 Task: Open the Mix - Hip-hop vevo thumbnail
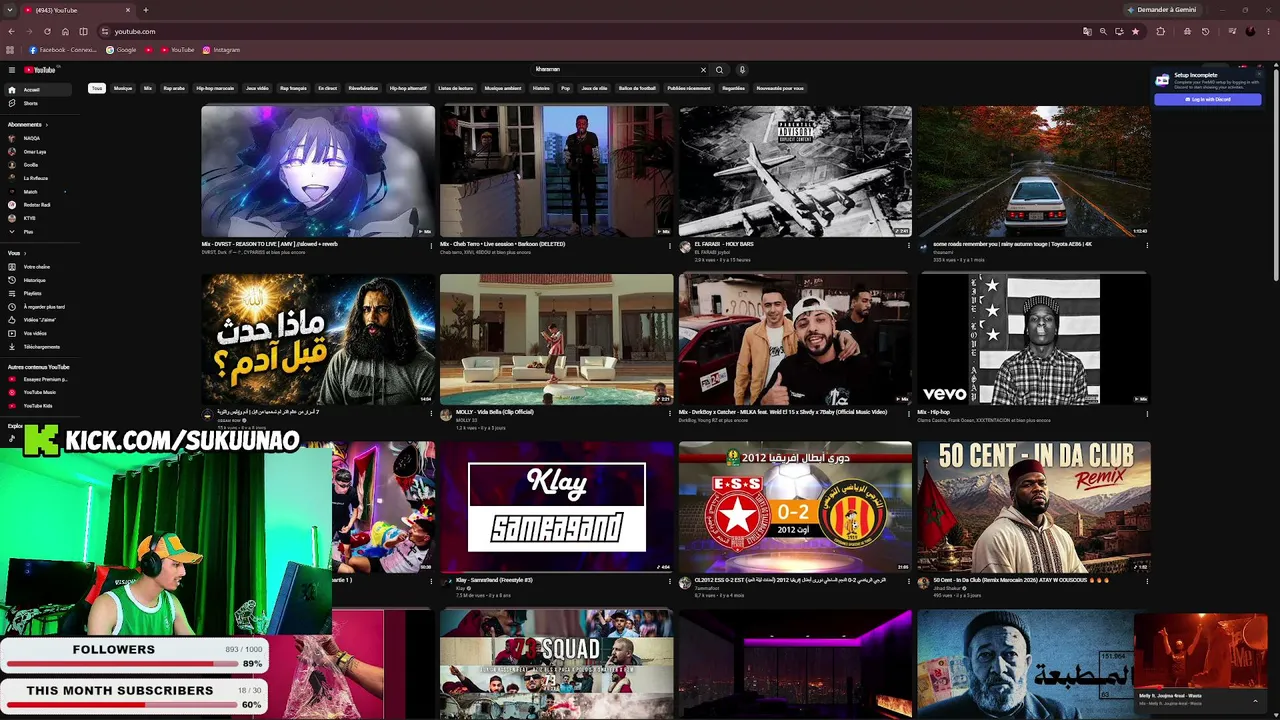[x=1034, y=339]
